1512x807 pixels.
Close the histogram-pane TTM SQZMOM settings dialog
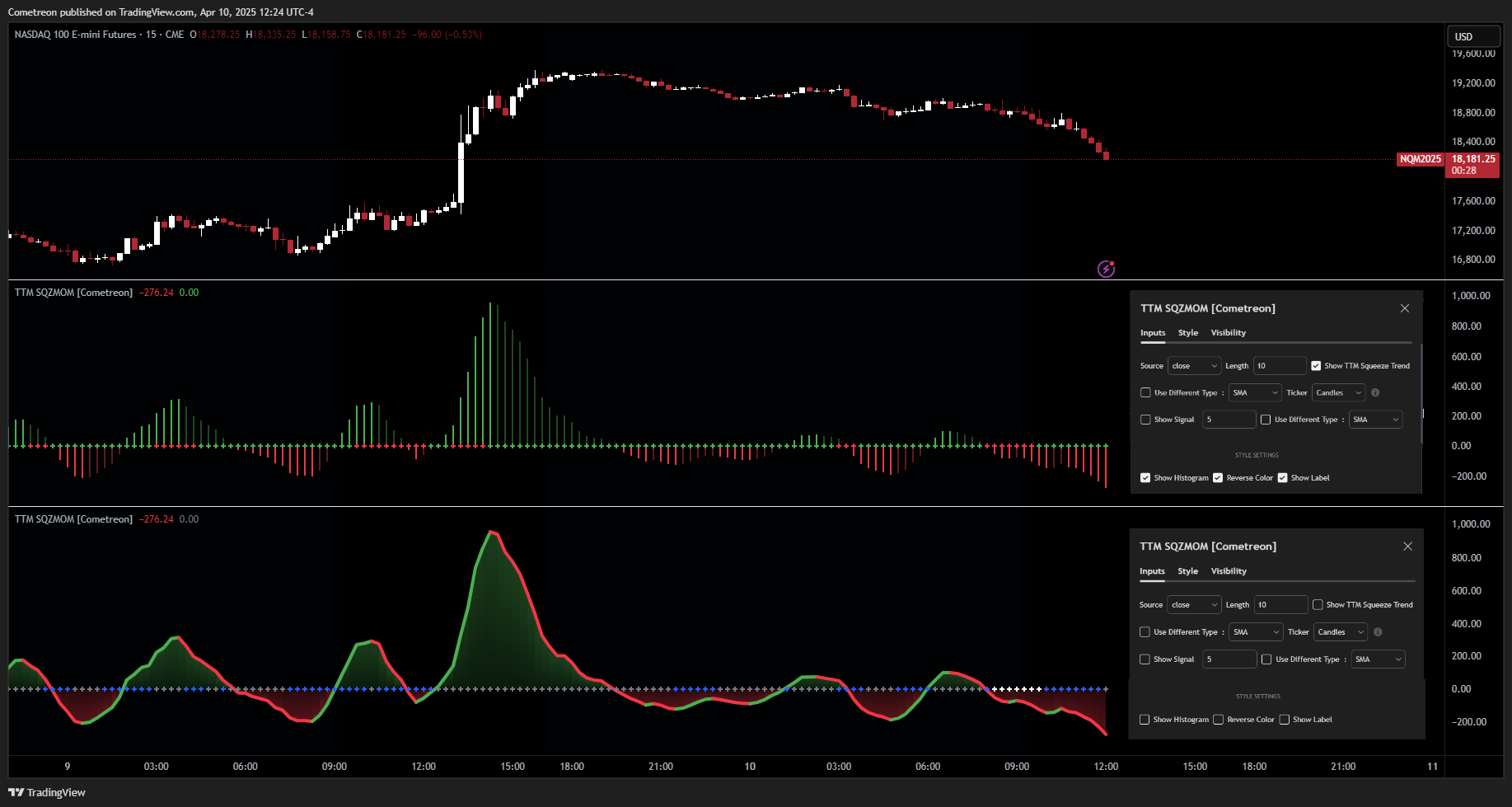[1405, 308]
